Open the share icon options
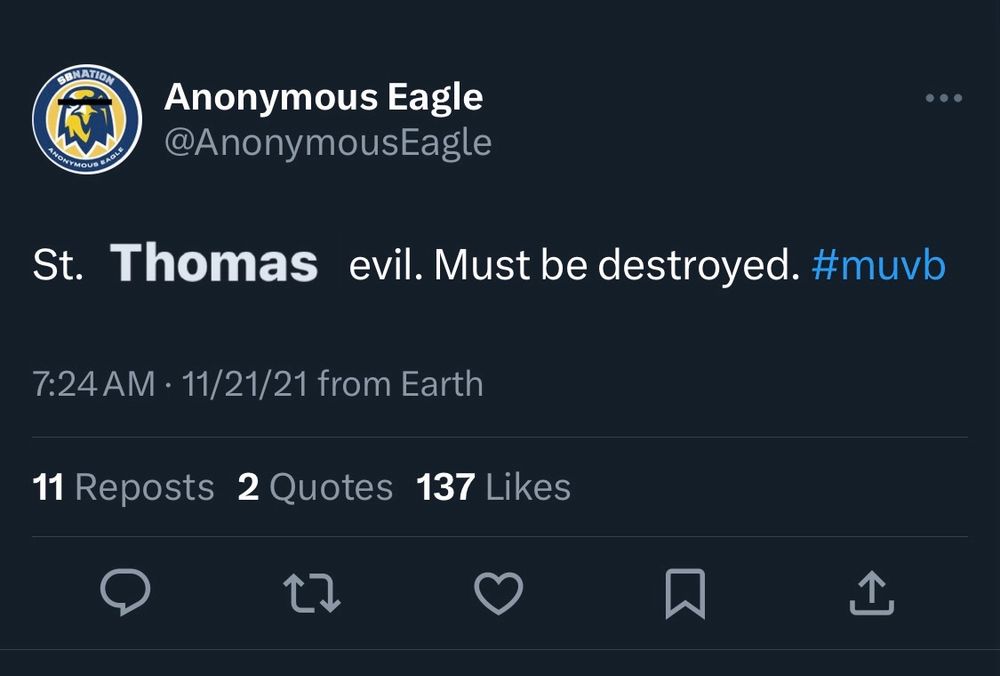The height and width of the screenshot is (676, 1000). (x=871, y=593)
